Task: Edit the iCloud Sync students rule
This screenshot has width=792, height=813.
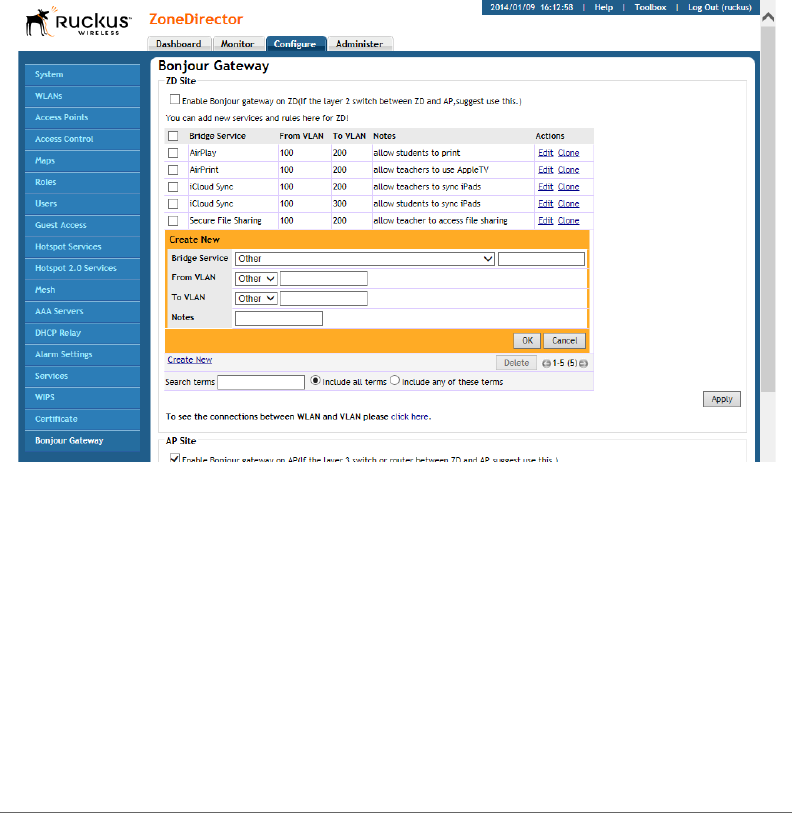Action: 546,204
